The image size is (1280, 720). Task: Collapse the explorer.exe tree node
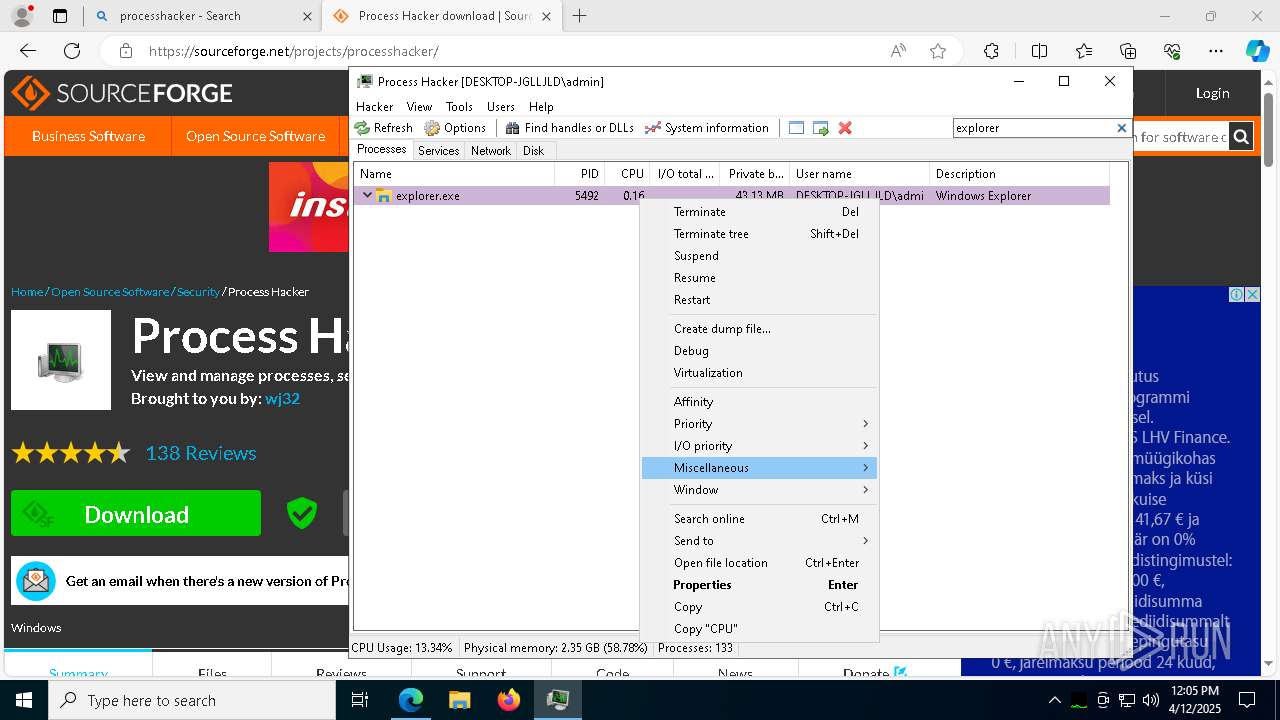point(367,195)
